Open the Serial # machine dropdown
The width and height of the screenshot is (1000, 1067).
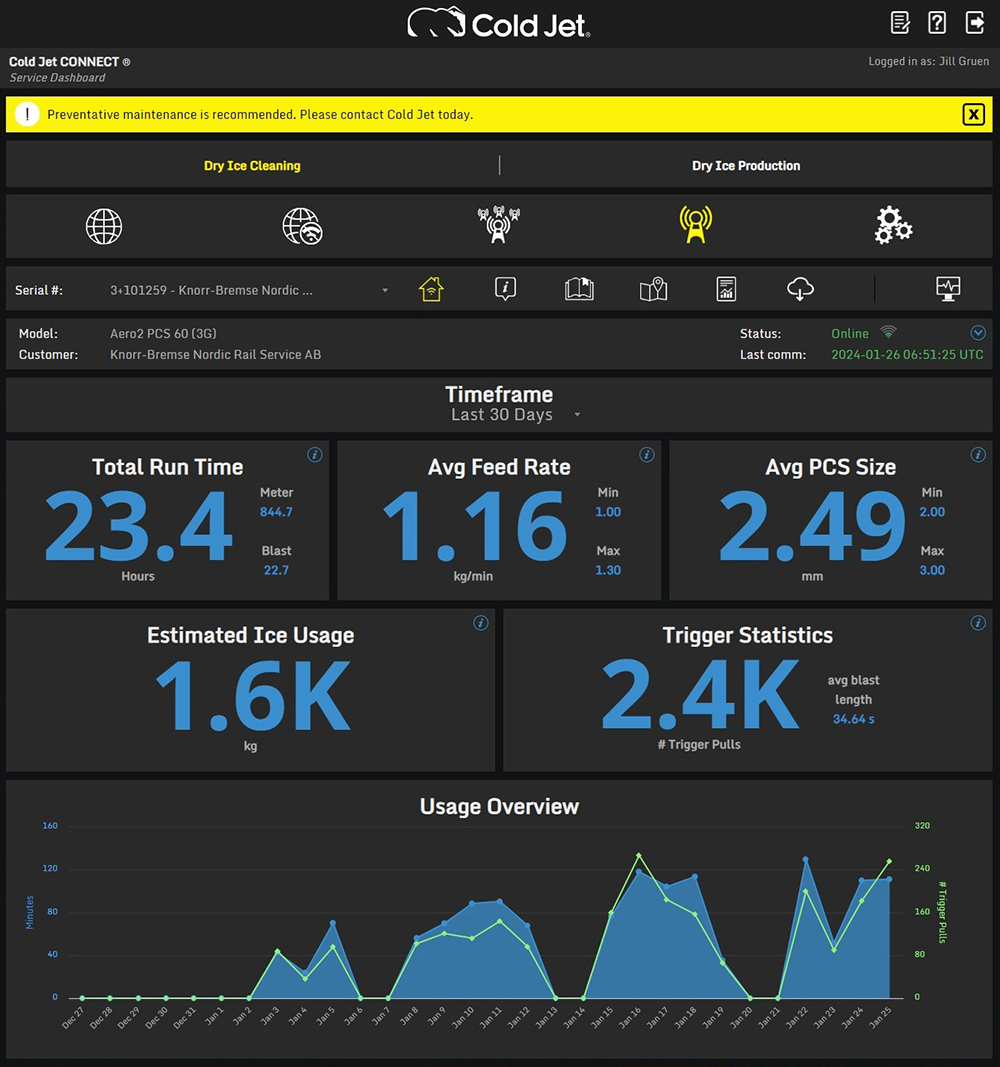coord(249,290)
